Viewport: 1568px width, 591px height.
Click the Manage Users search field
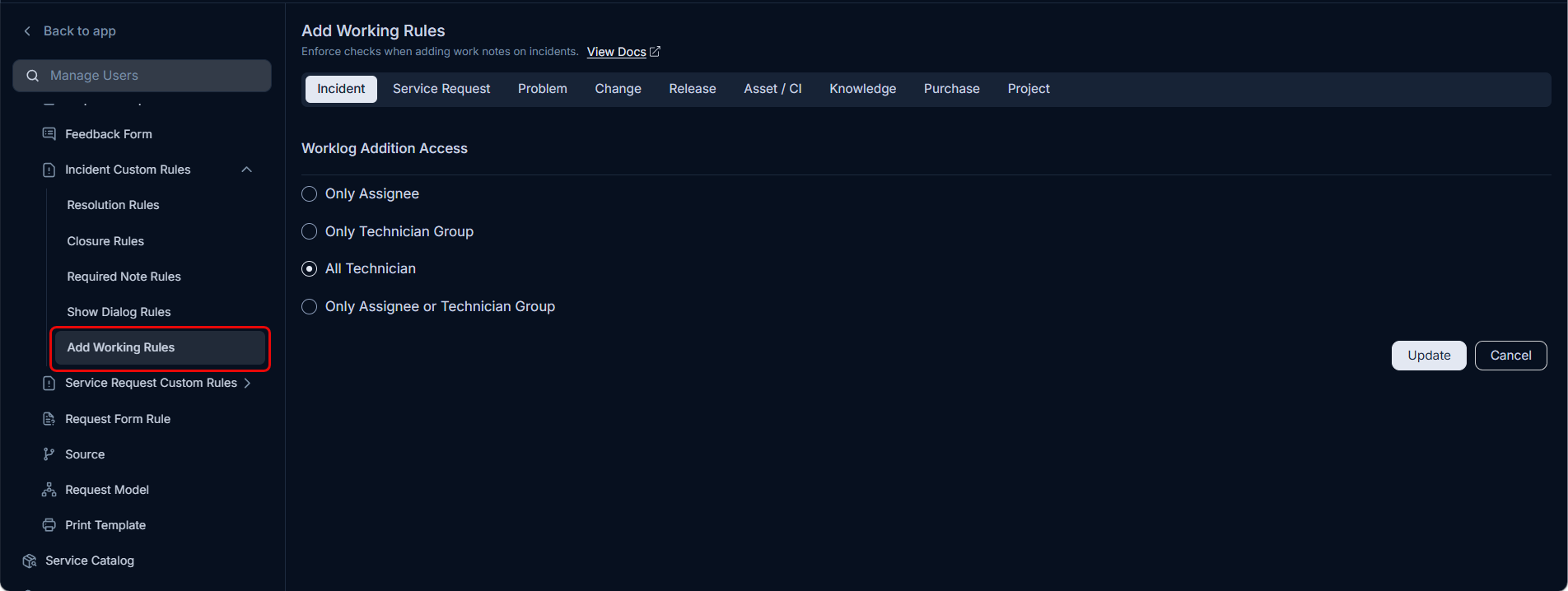click(142, 76)
